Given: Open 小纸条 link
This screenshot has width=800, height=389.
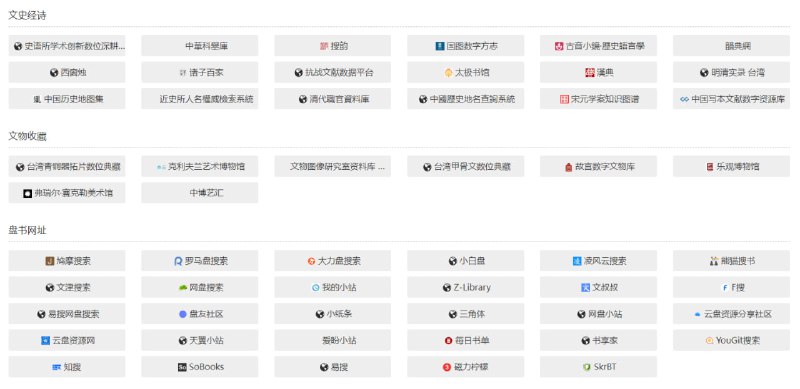Looking at the screenshot, I should 333,314.
